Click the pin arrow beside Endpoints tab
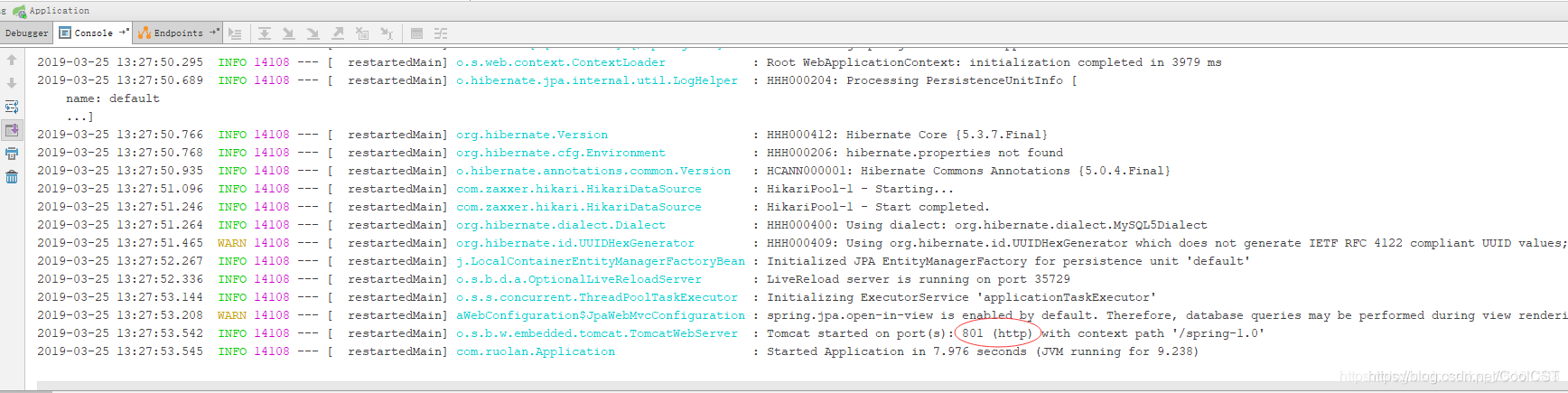Screen dimensions: 1568x393 [x=214, y=33]
